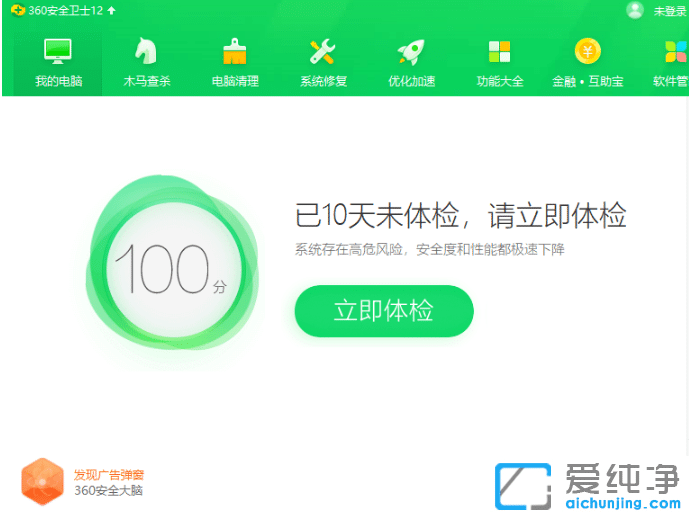This screenshot has width=689, height=516.
Task: Click 未登录 to sign in
Action: tap(670, 11)
